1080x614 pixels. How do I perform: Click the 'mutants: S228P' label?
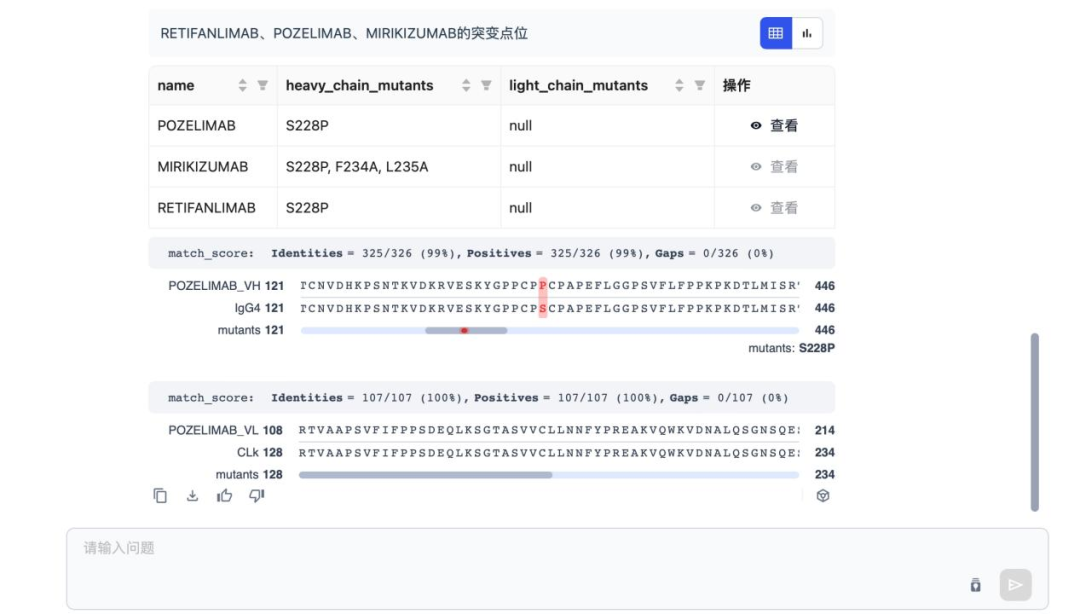pos(791,349)
